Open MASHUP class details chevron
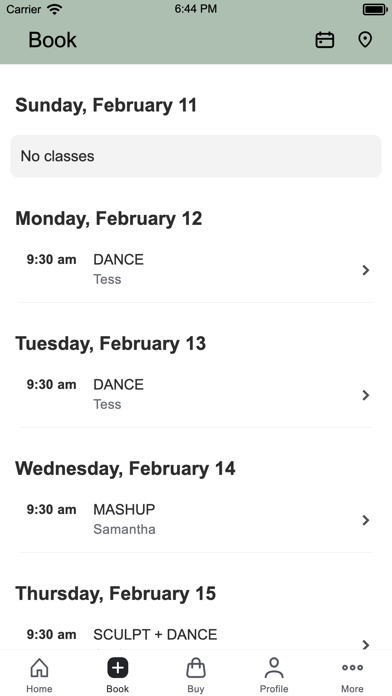This screenshot has width=392, height=696. pyautogui.click(x=365, y=520)
